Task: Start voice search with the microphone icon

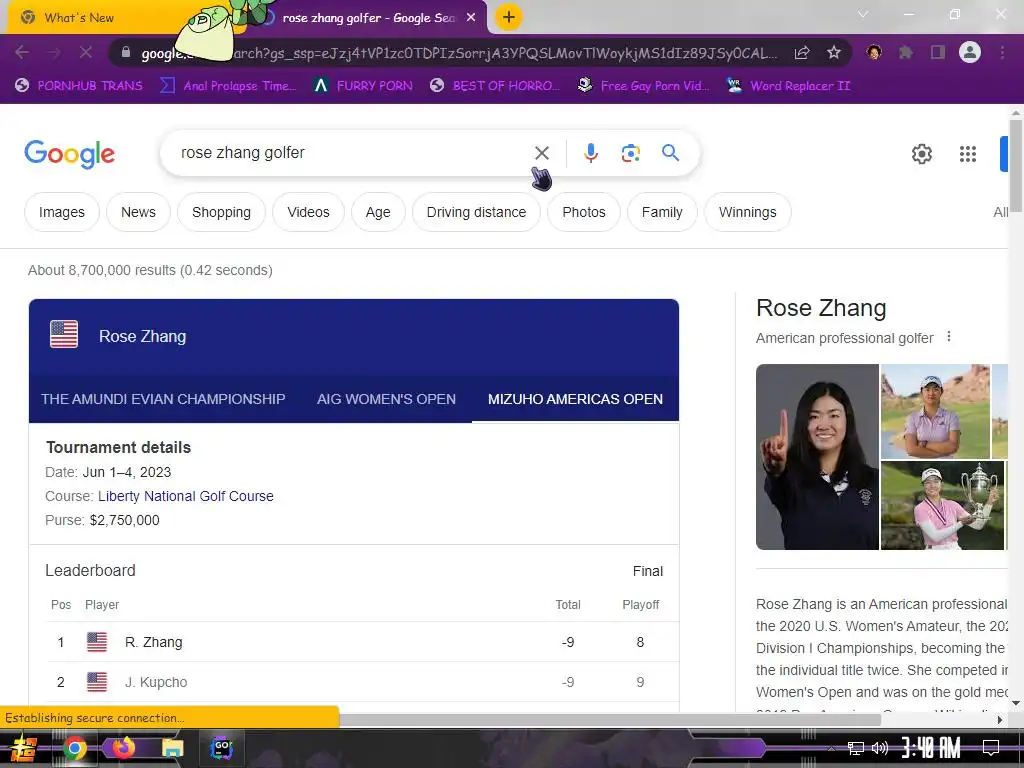Action: tap(590, 153)
